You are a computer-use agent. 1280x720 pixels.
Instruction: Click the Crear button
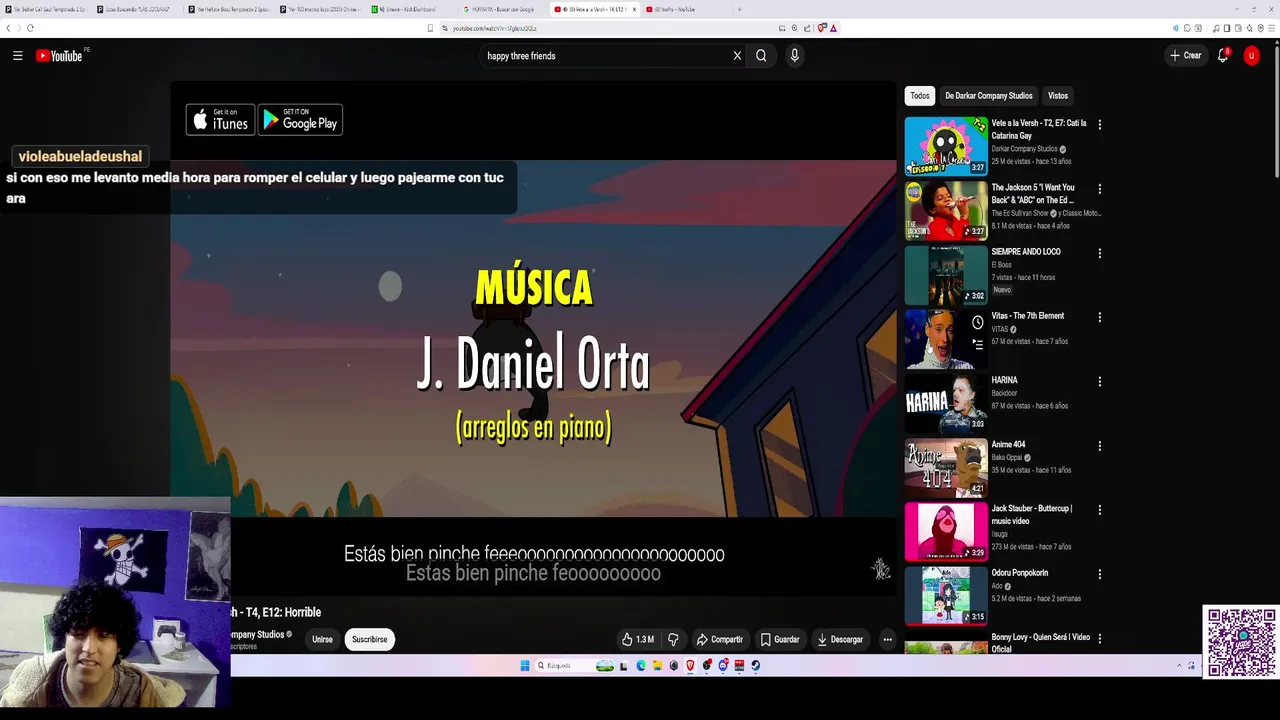coord(1186,56)
